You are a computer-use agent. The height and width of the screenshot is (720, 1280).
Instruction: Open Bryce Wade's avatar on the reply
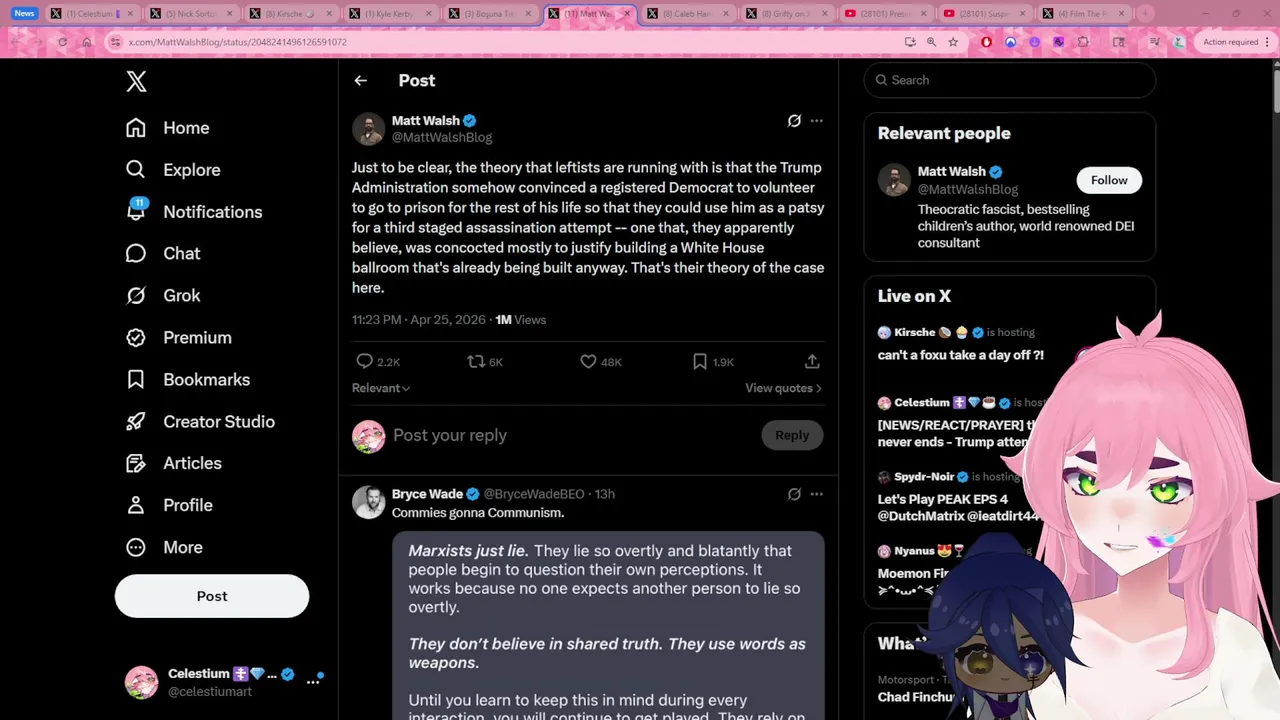pyautogui.click(x=368, y=502)
